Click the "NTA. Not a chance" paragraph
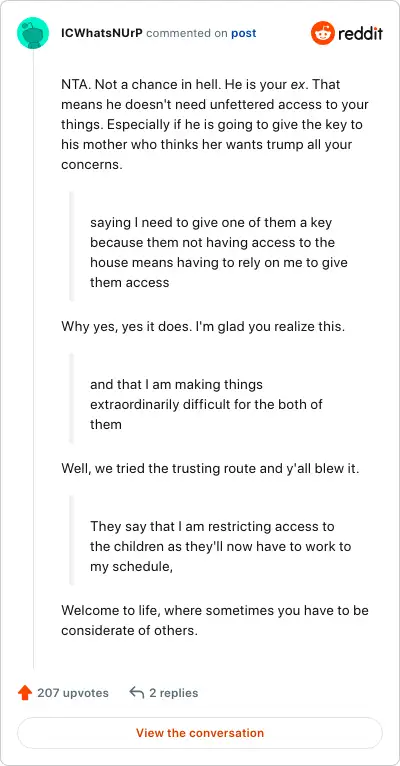The image size is (400, 766). point(215,124)
